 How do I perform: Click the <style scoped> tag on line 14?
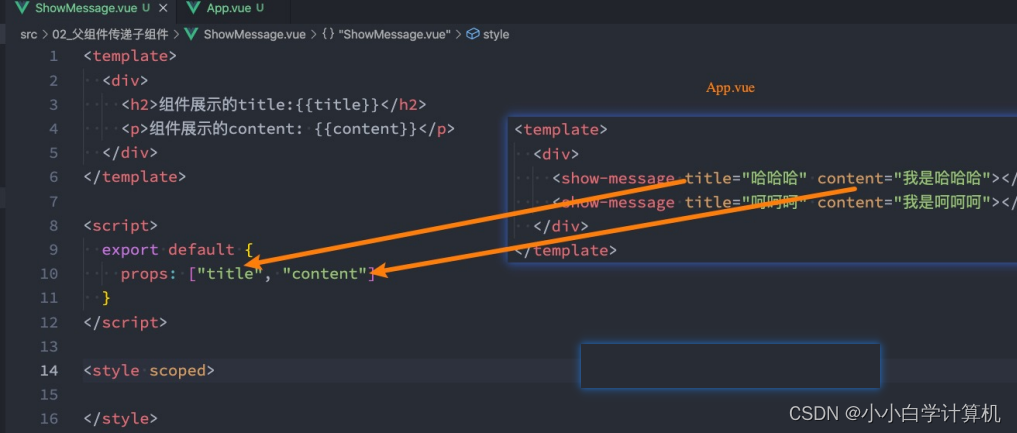[149, 371]
